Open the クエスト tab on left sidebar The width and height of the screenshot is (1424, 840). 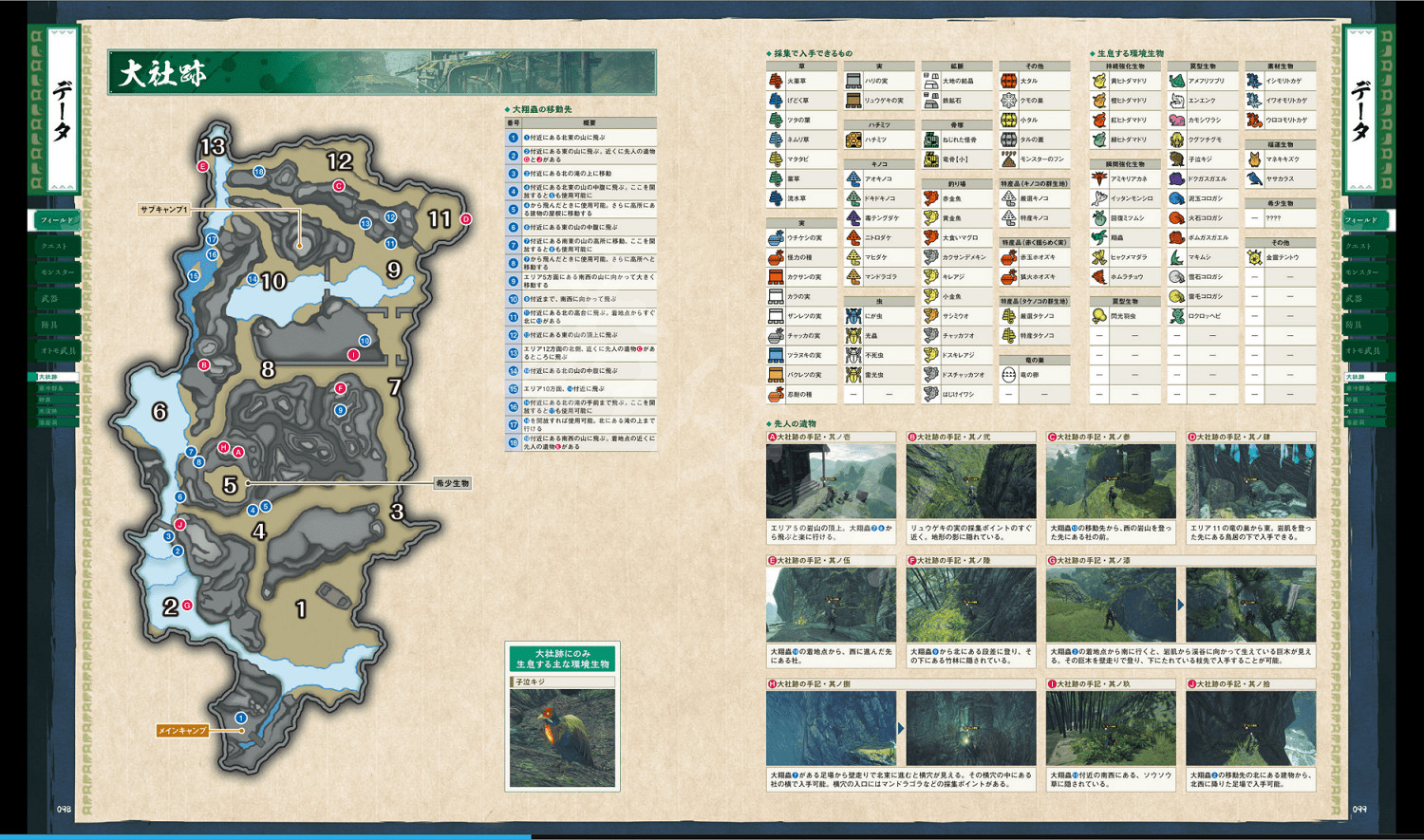(x=54, y=246)
